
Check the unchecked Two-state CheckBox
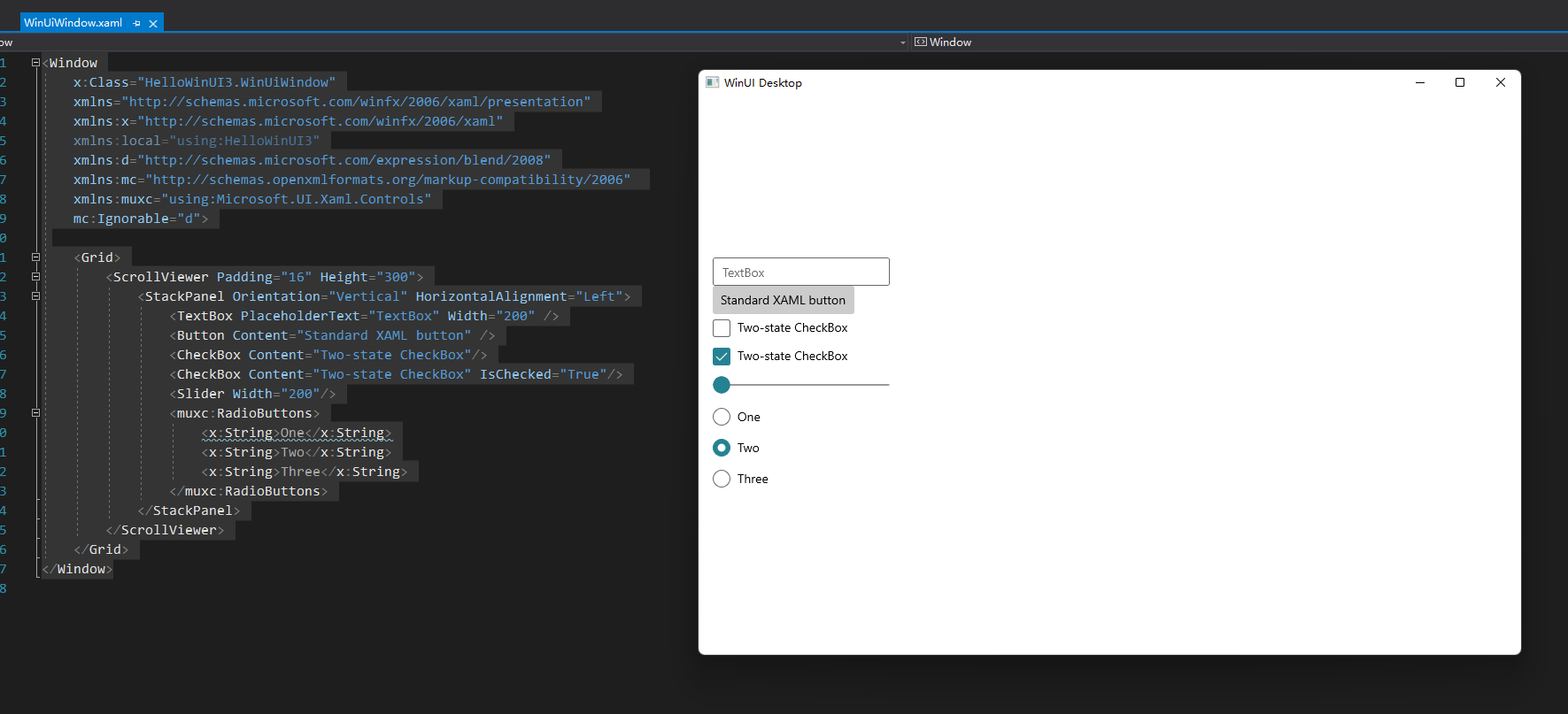(722, 328)
